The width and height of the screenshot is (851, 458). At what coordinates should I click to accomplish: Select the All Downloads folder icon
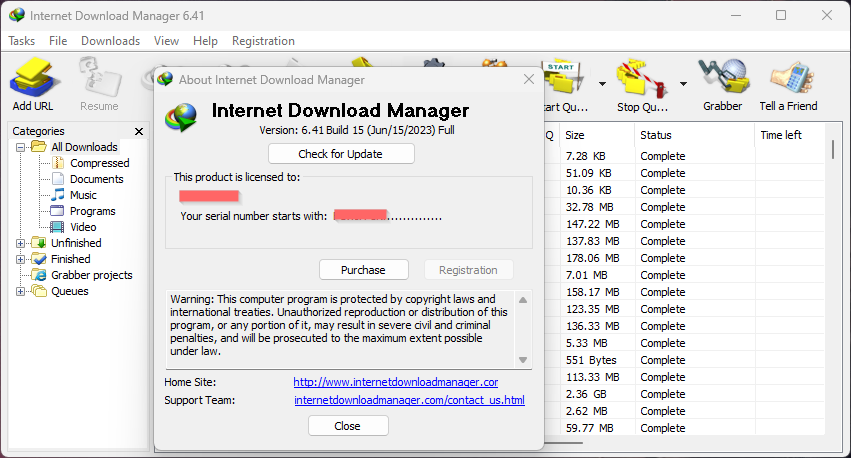[x=39, y=147]
